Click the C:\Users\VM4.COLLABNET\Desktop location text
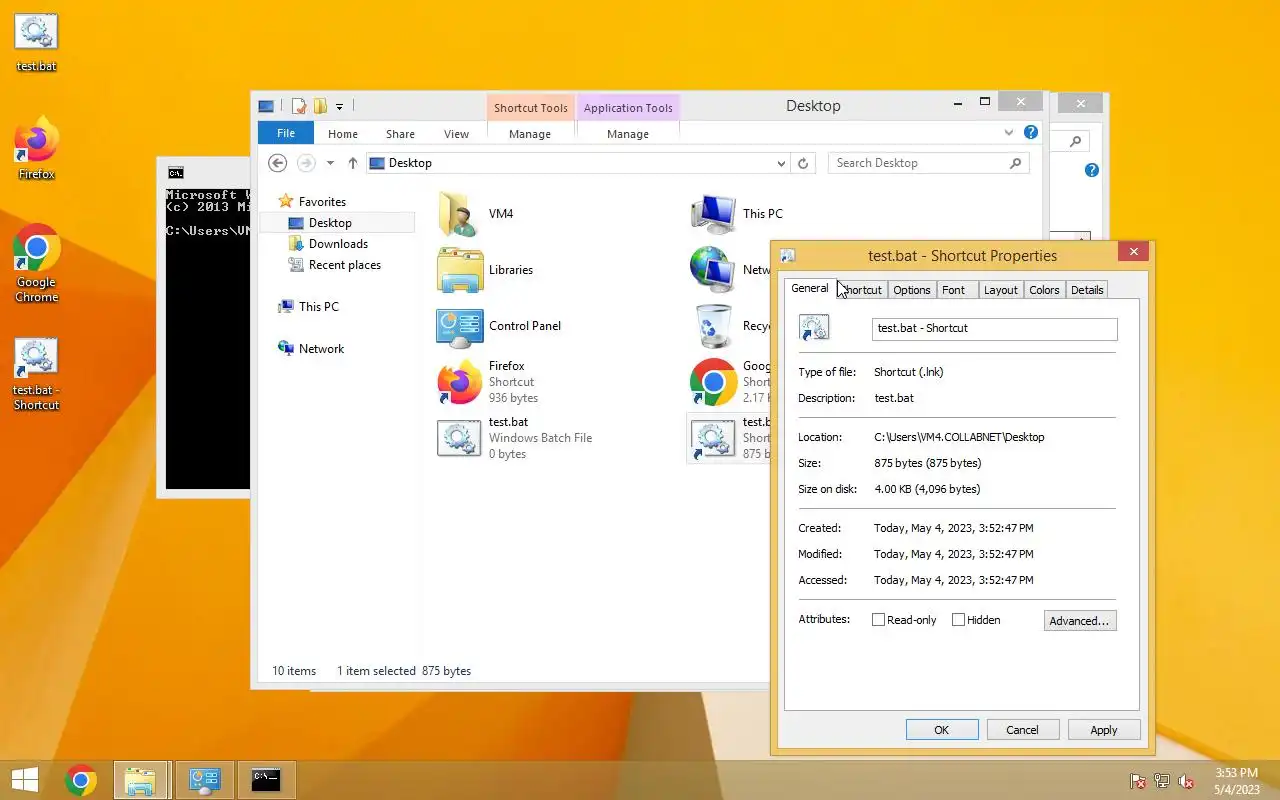Image resolution: width=1280 pixels, height=800 pixels. (x=959, y=437)
